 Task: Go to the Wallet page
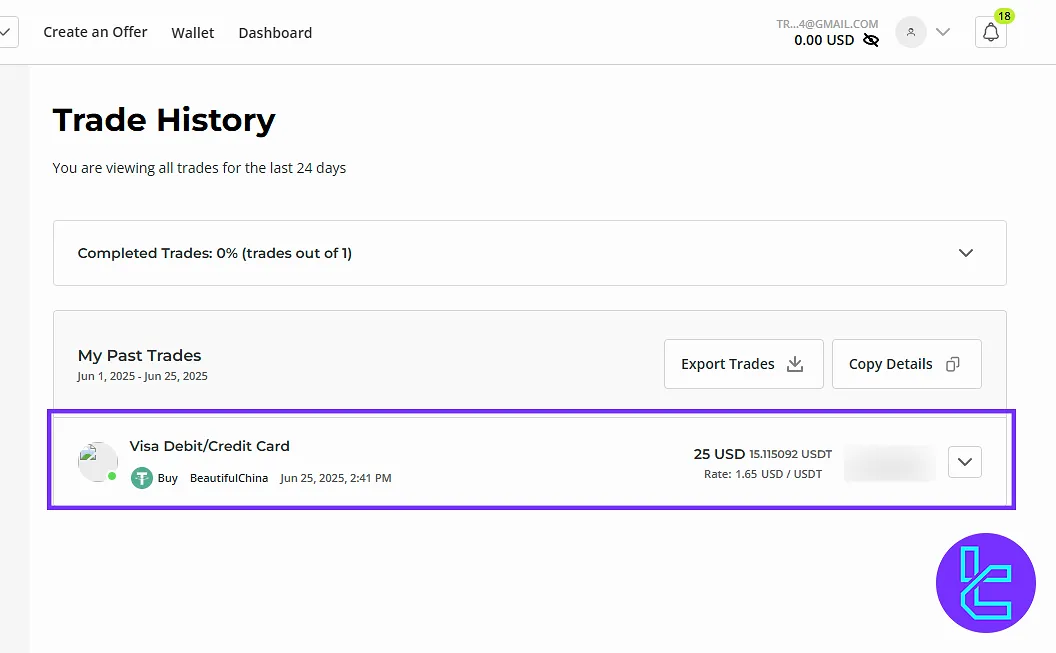[x=193, y=33]
